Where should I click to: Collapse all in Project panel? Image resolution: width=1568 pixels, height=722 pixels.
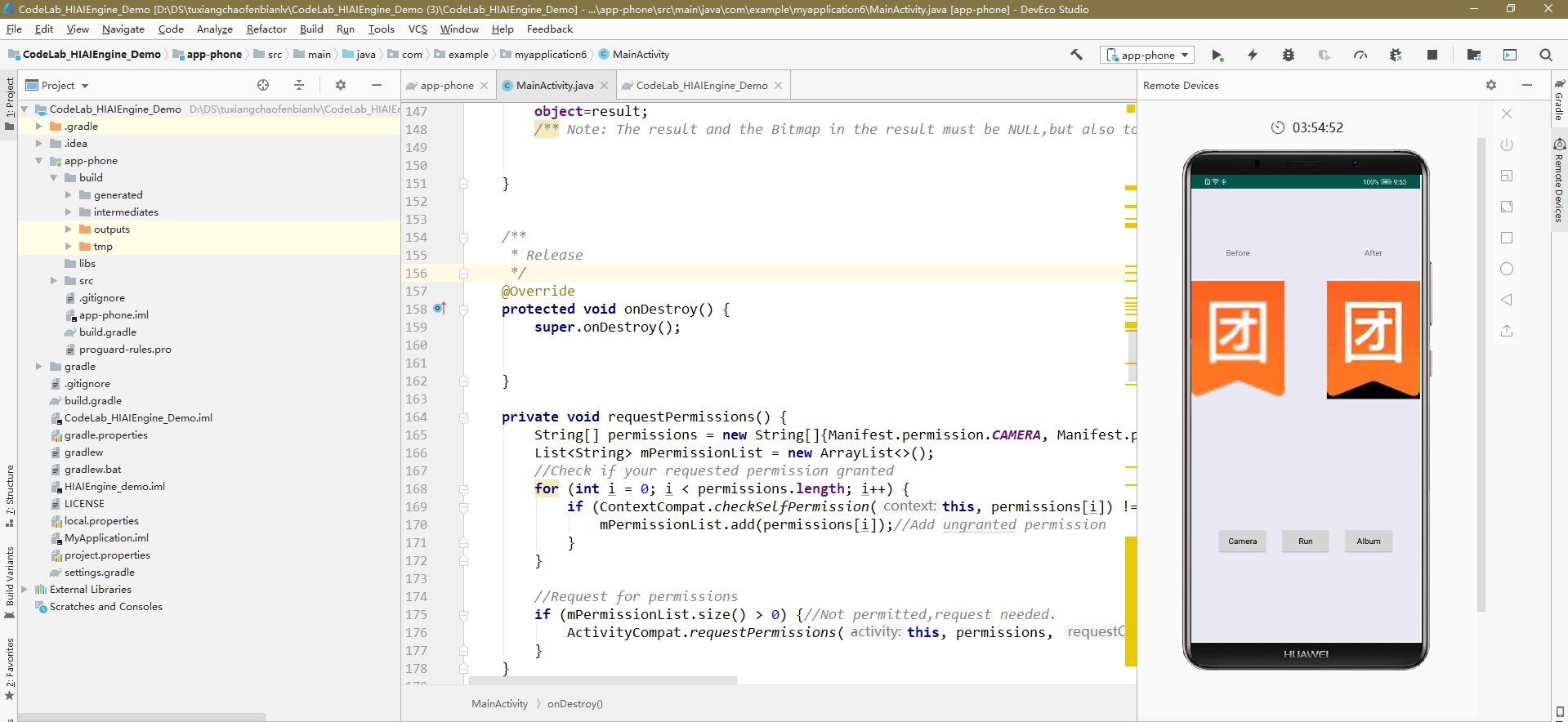click(x=299, y=85)
